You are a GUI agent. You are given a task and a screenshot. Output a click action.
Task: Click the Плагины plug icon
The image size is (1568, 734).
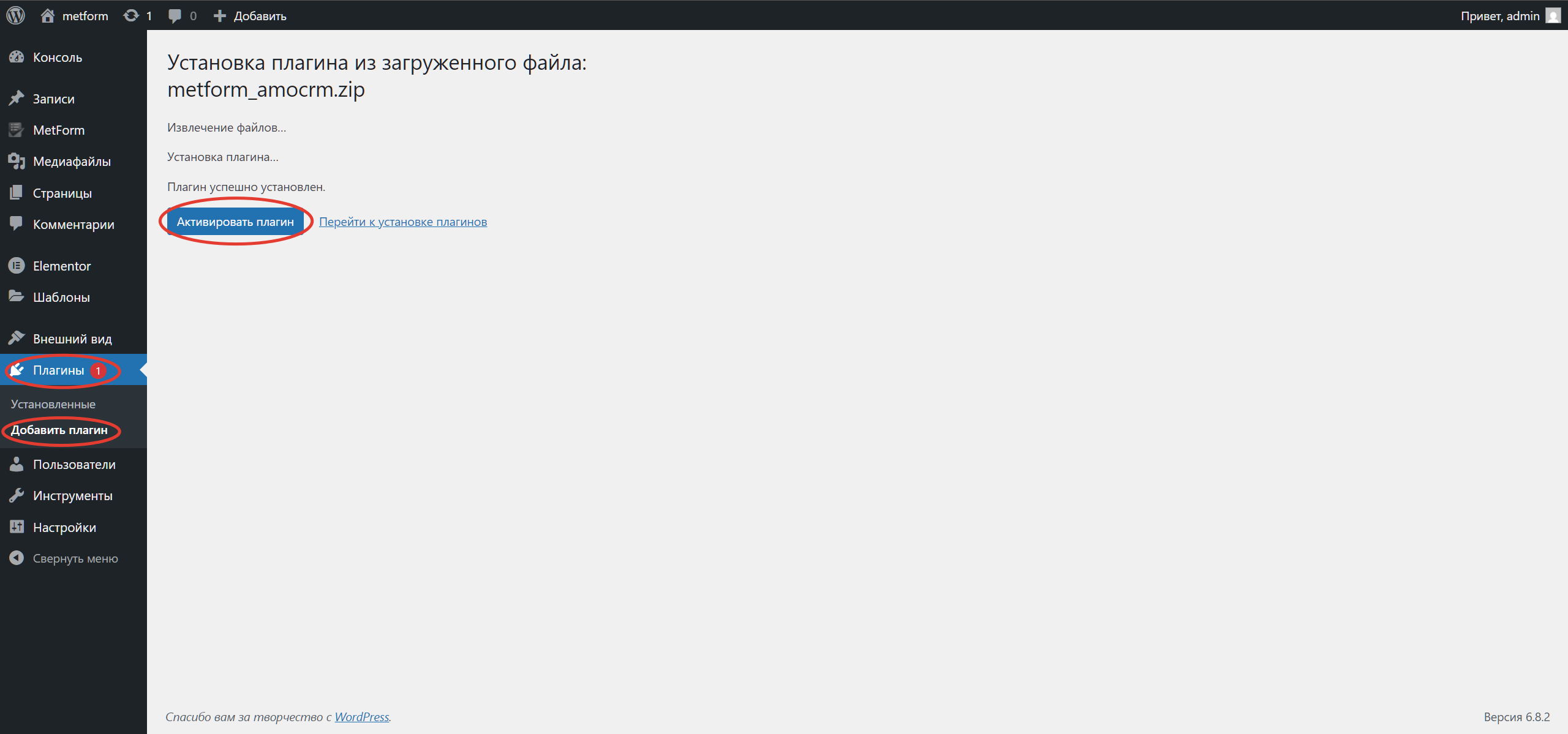coord(17,370)
